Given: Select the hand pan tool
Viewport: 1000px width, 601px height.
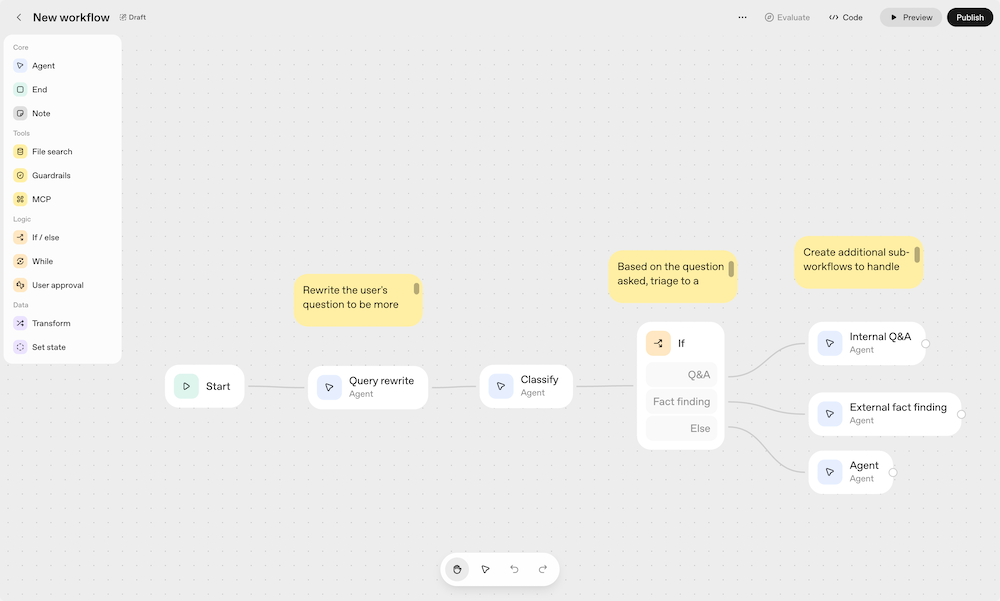Looking at the screenshot, I should [457, 569].
